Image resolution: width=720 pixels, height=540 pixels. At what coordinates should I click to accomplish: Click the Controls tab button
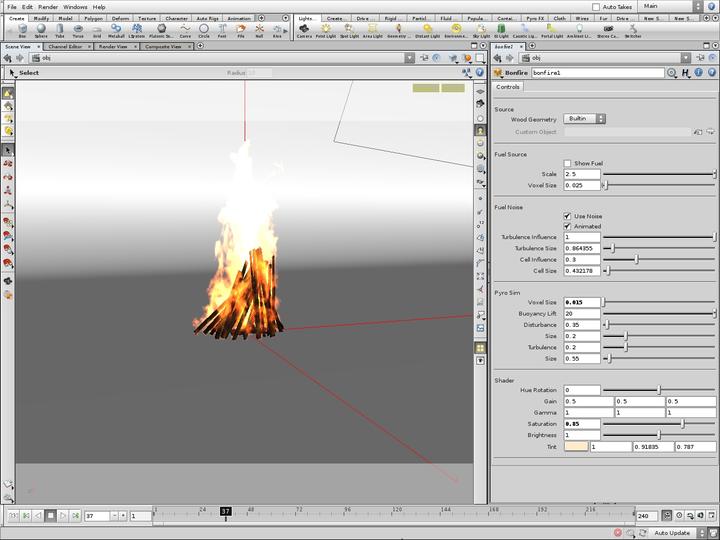click(x=508, y=87)
